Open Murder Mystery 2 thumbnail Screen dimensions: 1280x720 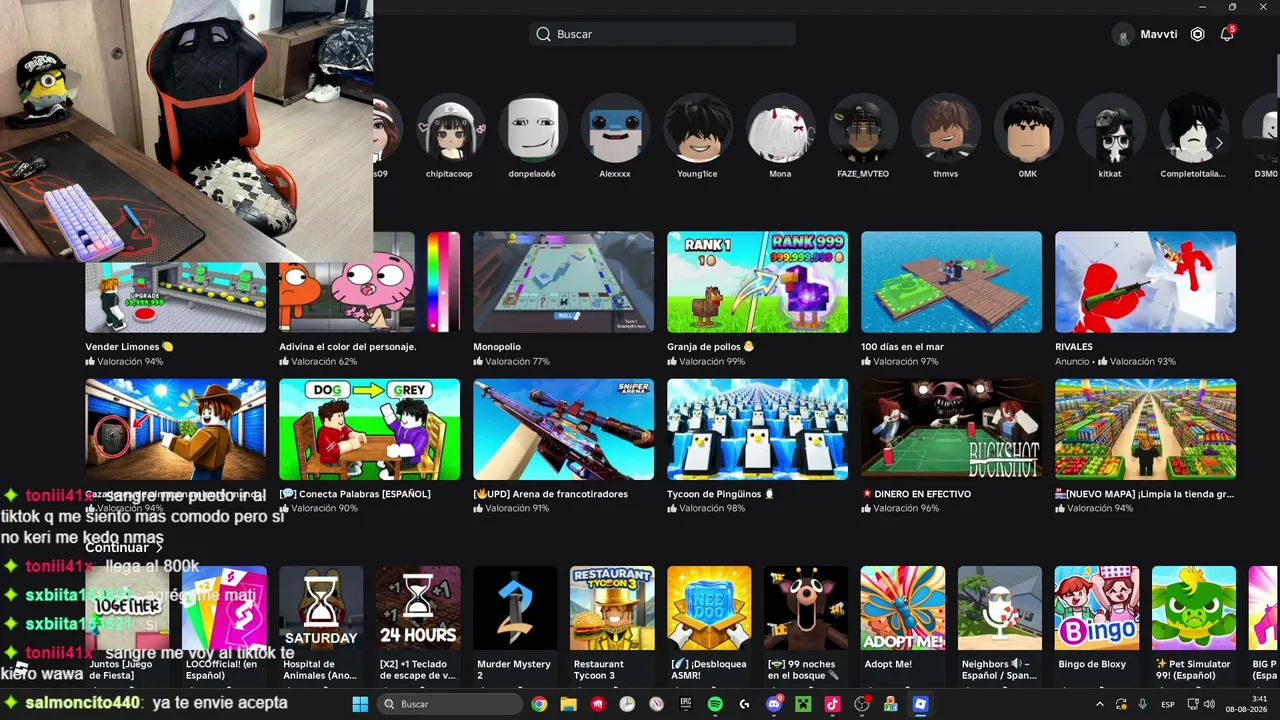[515, 608]
